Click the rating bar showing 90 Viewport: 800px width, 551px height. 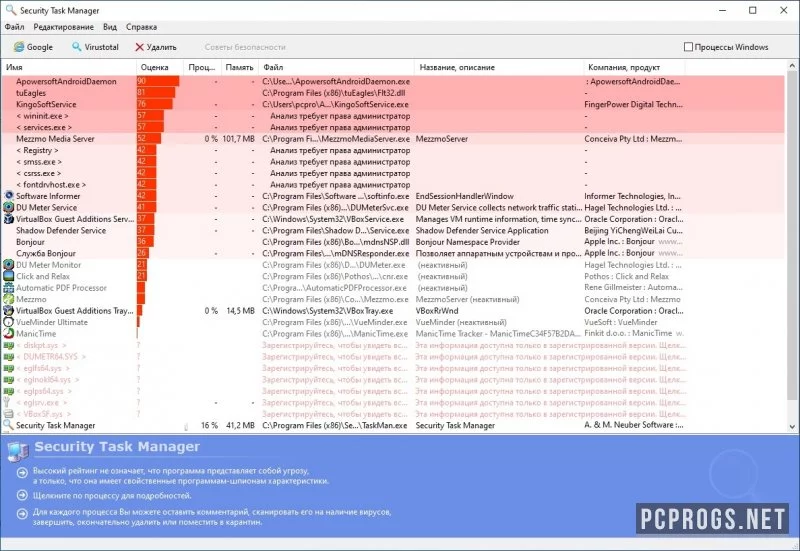tap(158, 81)
